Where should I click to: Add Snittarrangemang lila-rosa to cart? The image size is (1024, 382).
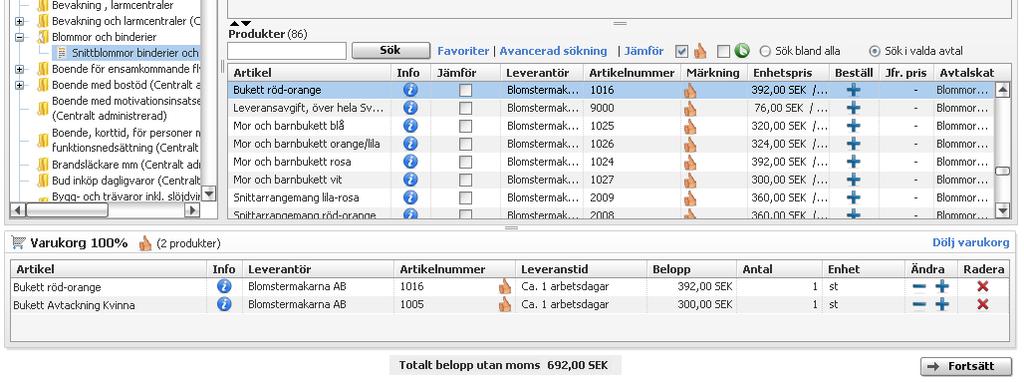tap(853, 197)
